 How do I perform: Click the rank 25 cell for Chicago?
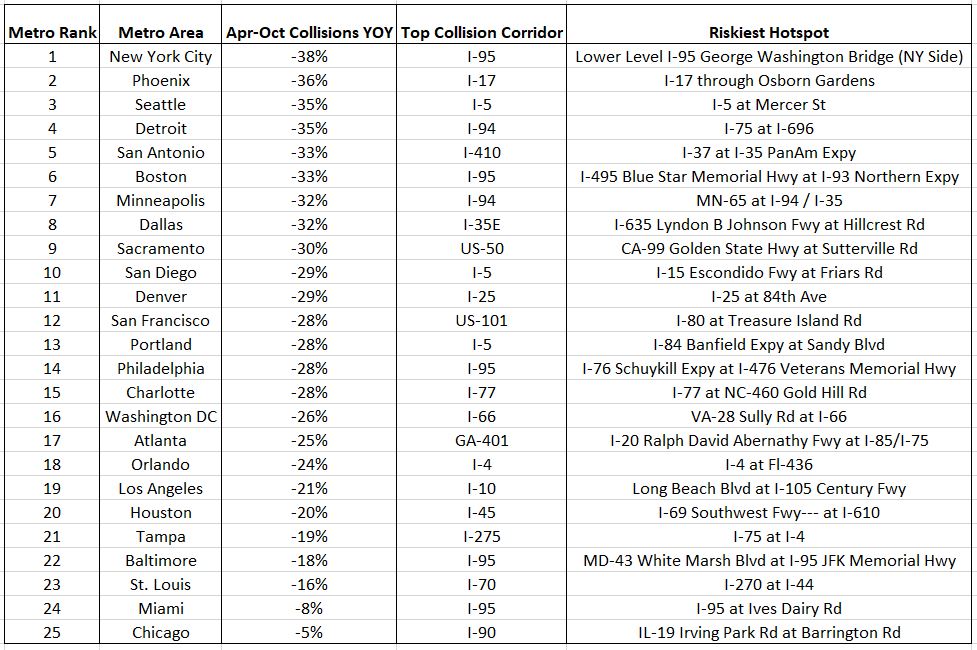(52, 633)
